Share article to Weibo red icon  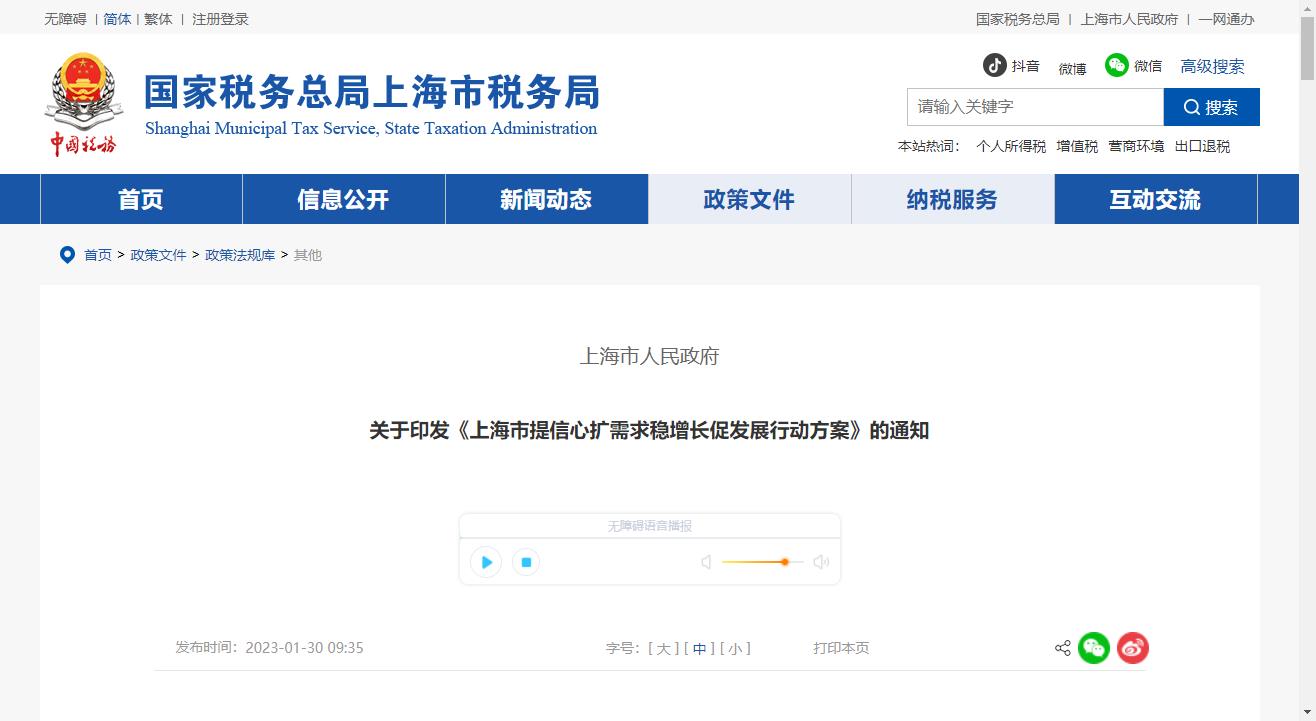click(1132, 648)
